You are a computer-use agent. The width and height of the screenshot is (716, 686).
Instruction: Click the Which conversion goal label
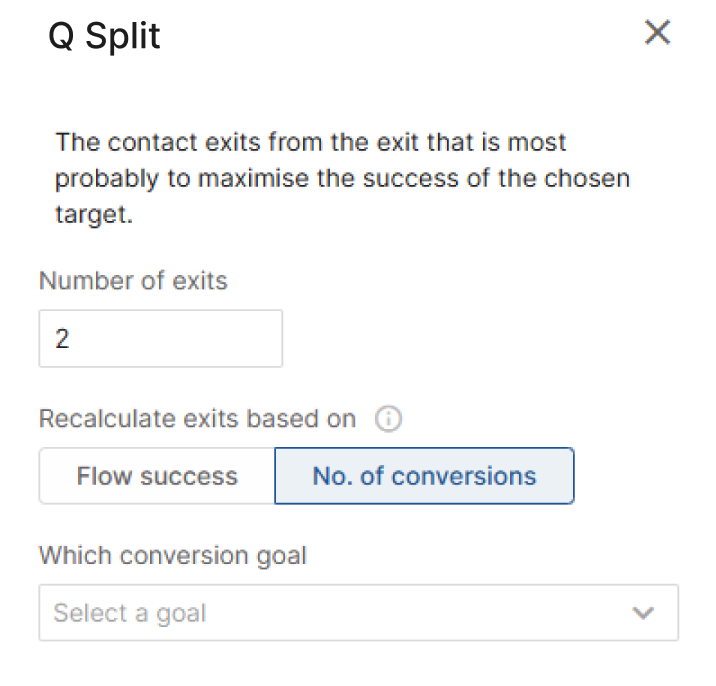pos(173,556)
